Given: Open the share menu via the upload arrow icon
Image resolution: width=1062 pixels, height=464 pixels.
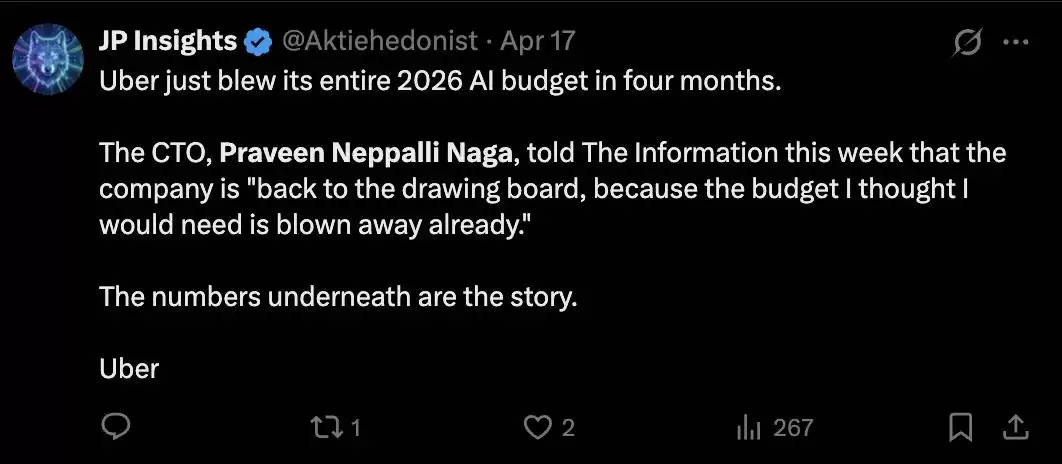Looking at the screenshot, I should [1015, 427].
